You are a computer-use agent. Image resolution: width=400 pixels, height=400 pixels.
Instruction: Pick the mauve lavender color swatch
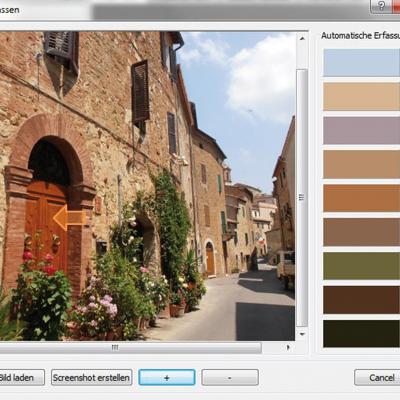361,130
